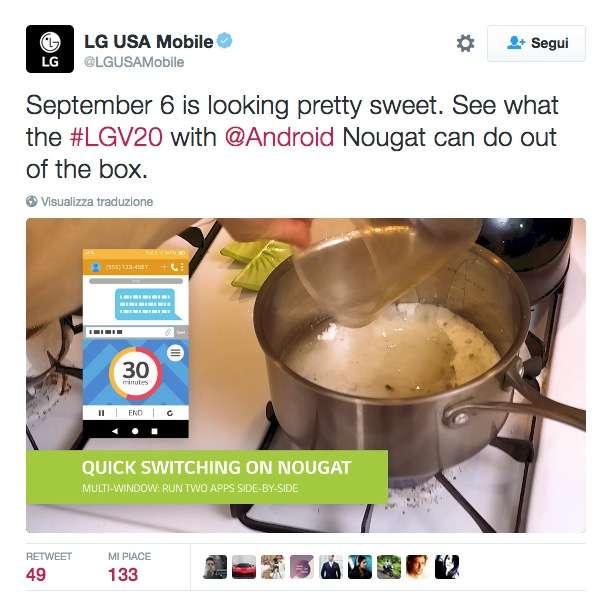The image size is (598, 599).
Task: Click the globe icon beside Visualizza traduzione
Action: pyautogui.click(x=32, y=201)
